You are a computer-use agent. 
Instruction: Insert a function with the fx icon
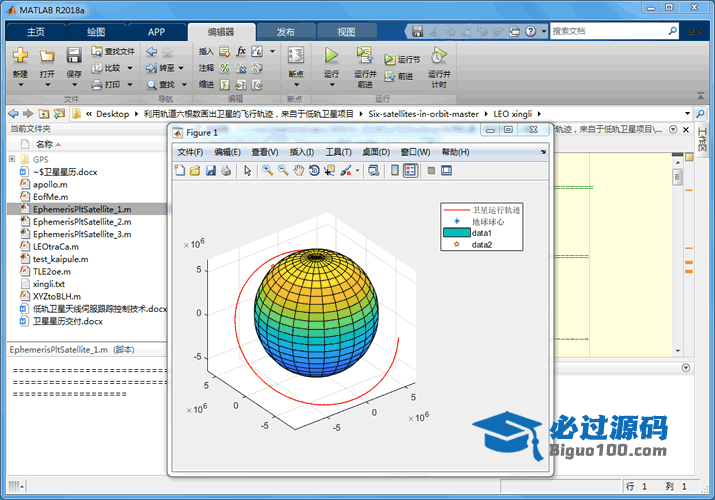241,51
